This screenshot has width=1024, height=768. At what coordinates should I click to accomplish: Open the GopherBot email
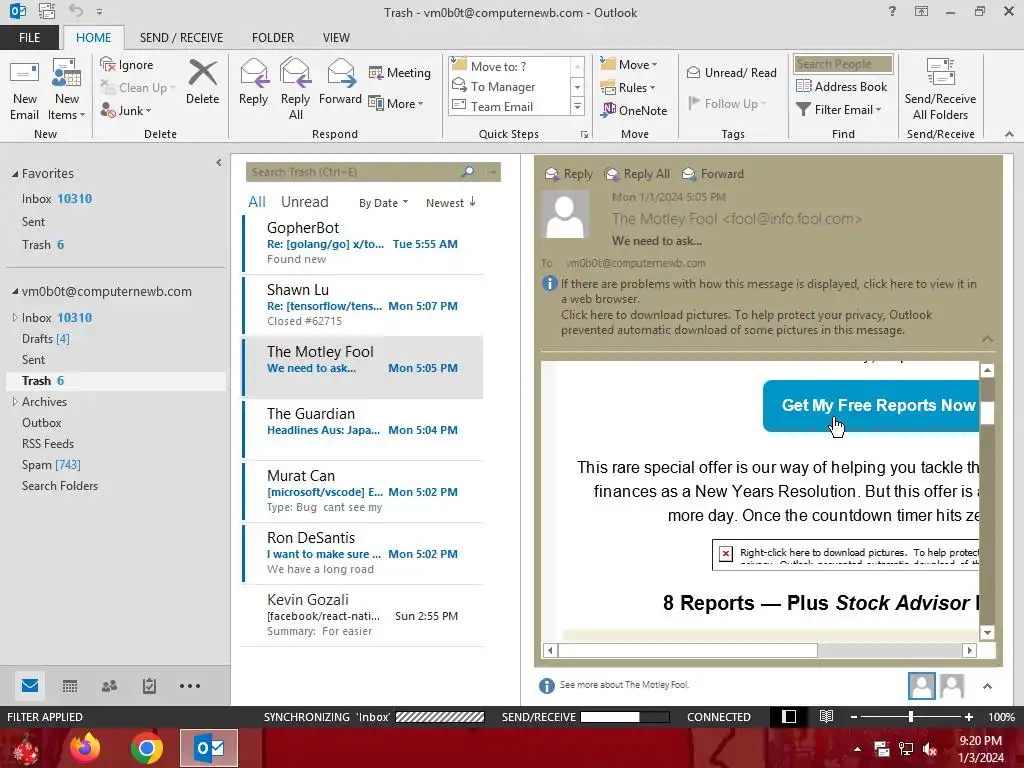[362, 243]
